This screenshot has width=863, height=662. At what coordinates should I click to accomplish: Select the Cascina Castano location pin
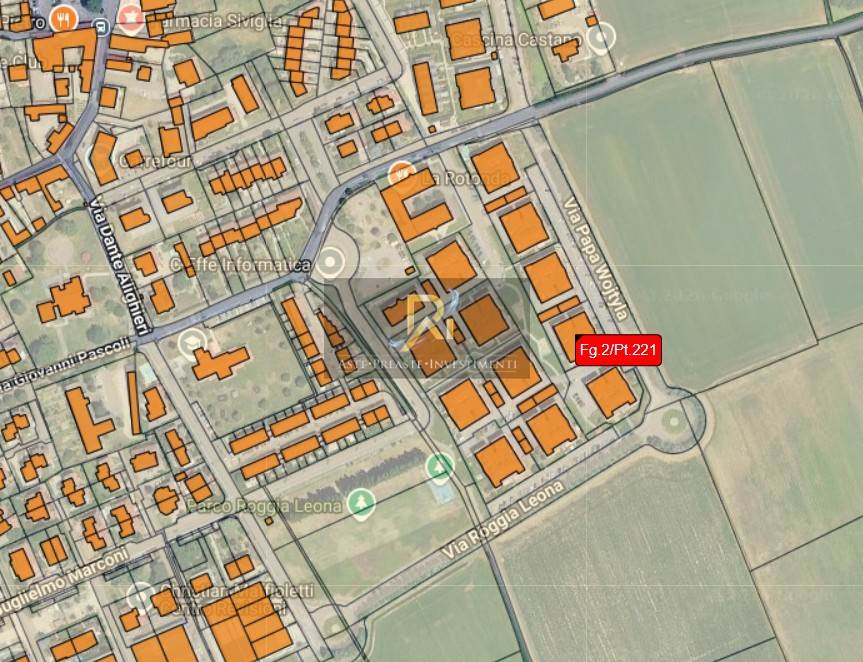601,37
